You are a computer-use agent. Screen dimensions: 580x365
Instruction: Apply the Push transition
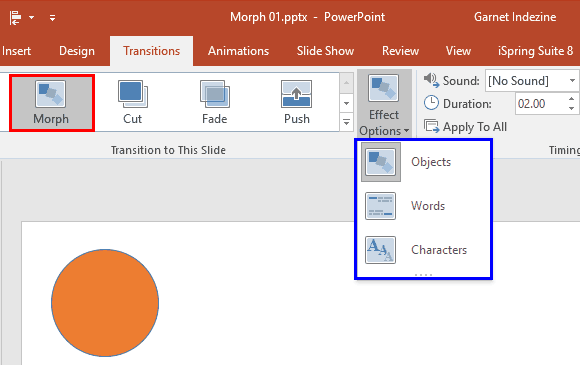296,102
